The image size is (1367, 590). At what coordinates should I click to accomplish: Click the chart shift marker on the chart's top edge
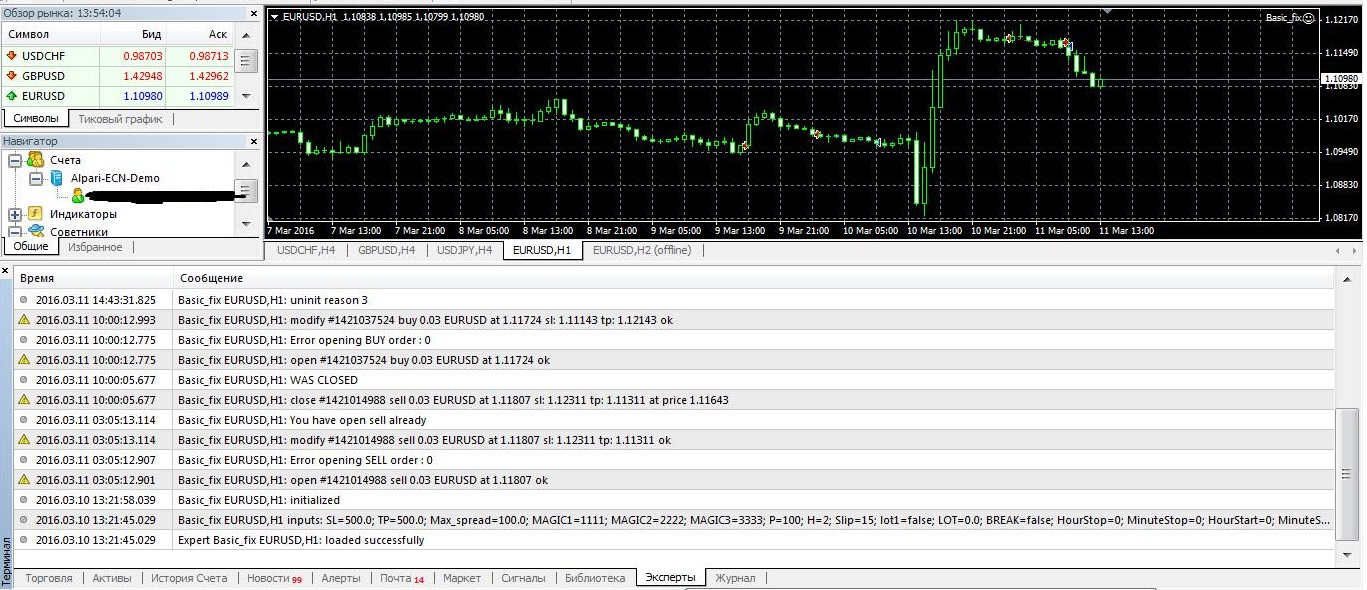1106,10
